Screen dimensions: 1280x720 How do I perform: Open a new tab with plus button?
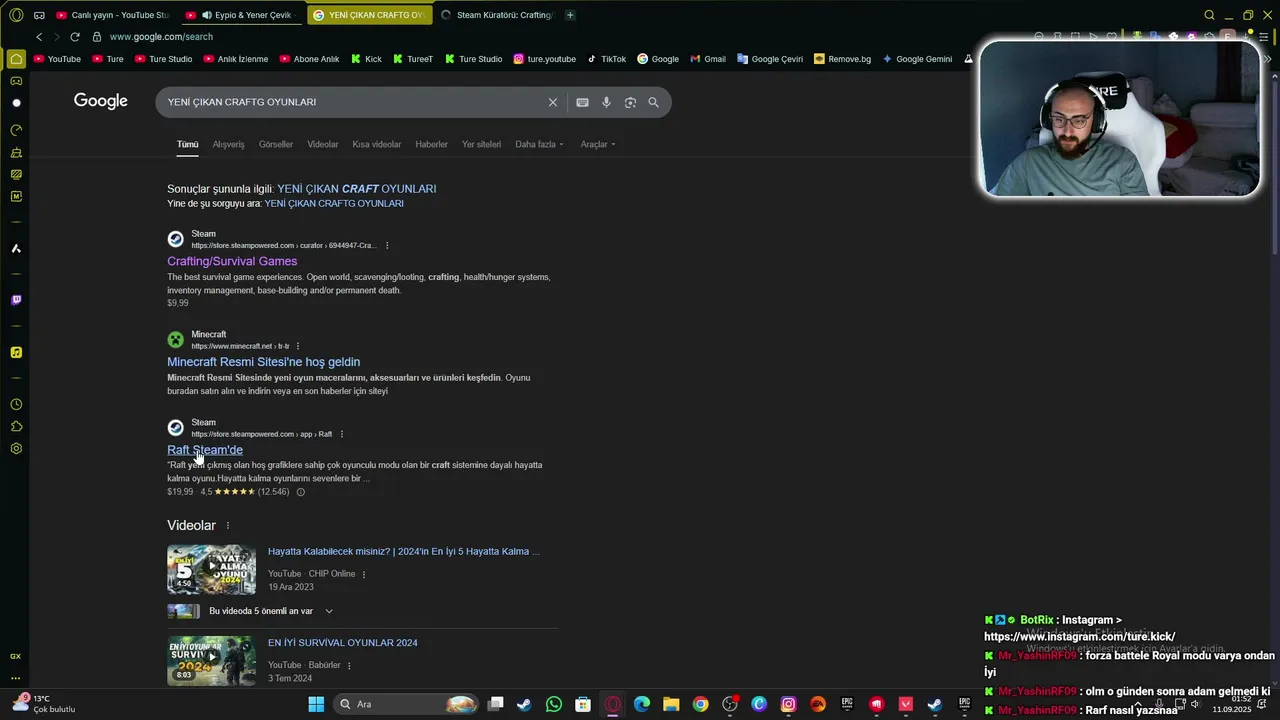[570, 15]
